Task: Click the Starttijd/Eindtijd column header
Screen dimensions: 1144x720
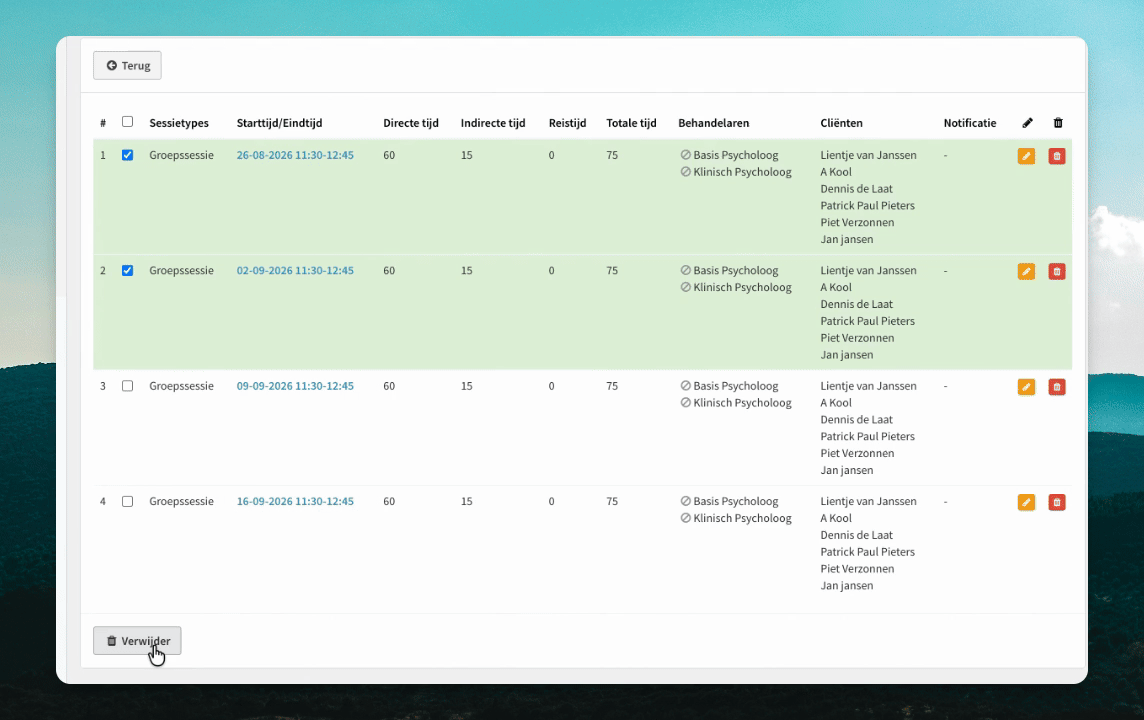Action: tap(279, 123)
